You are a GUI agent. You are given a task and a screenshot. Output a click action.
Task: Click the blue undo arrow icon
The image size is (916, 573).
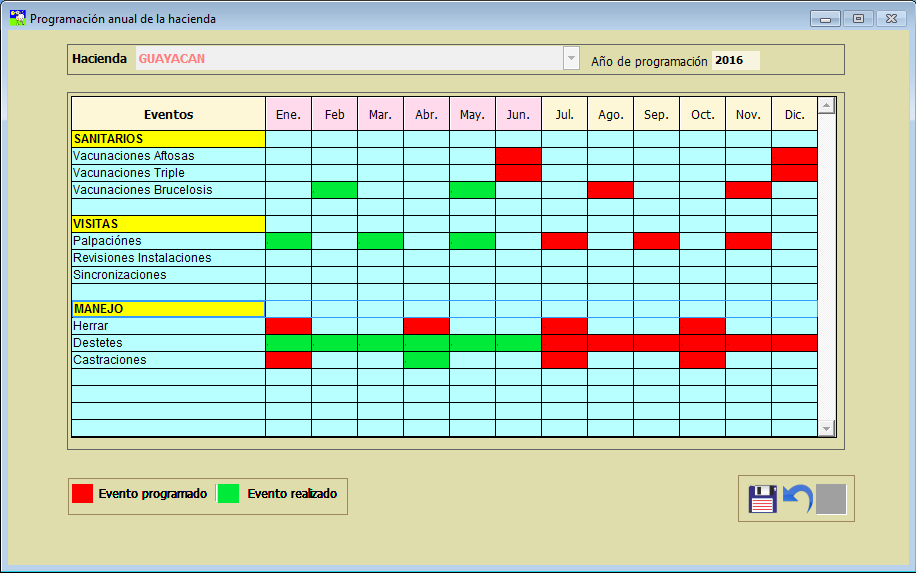tap(797, 499)
